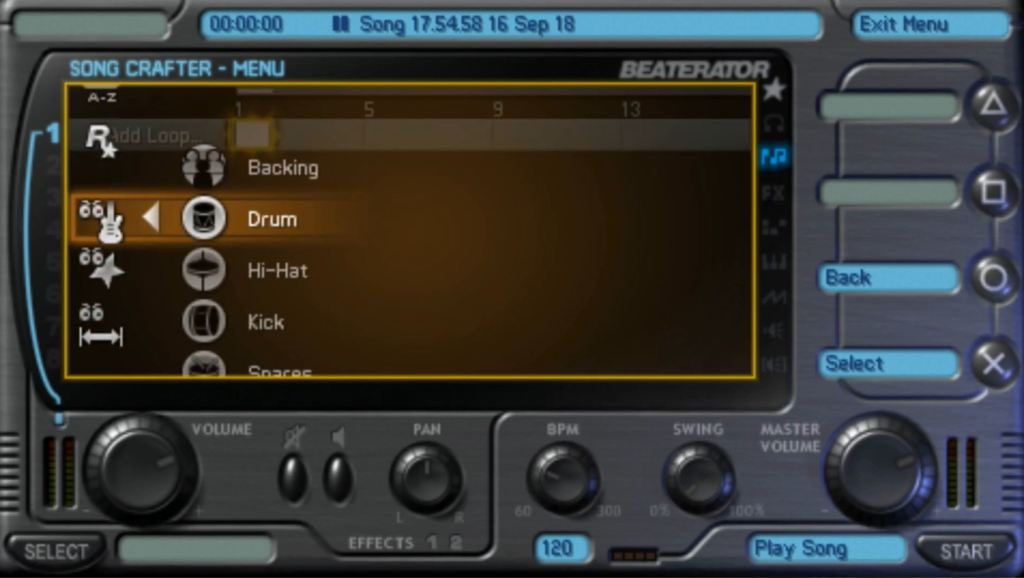Adjust the Pan knob
The image size is (1024, 578).
pyautogui.click(x=426, y=479)
